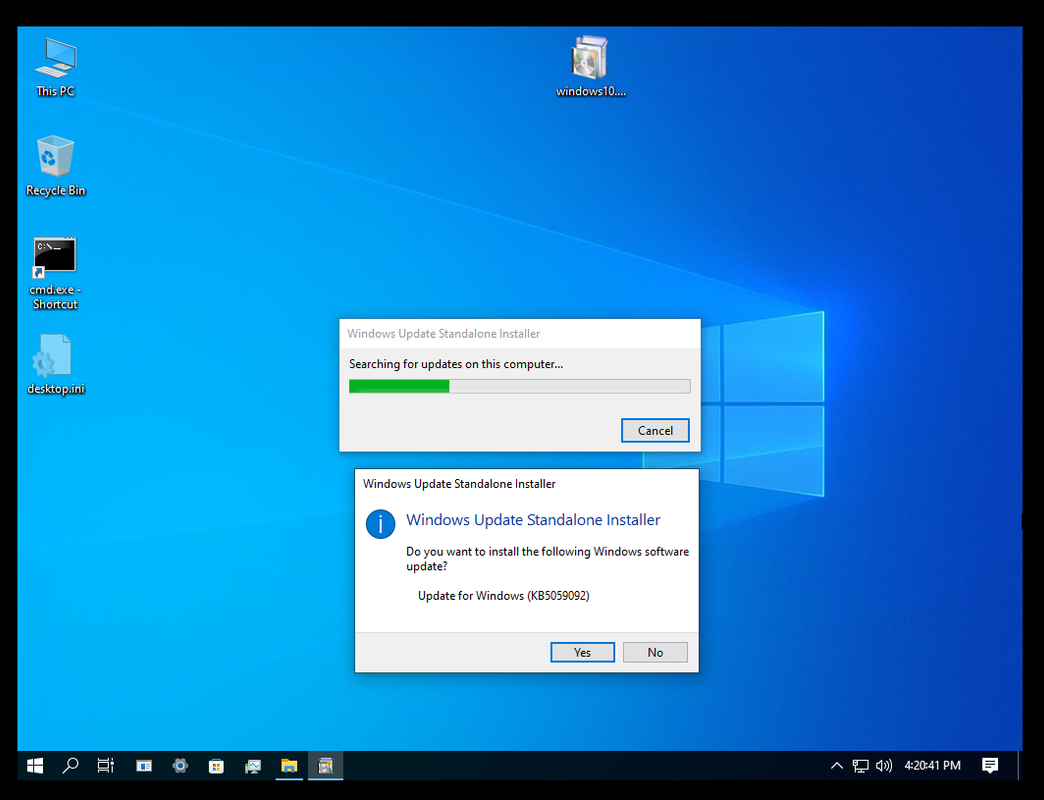
Task: Click the taskbar clock showing 4:20:41 PM
Action: [x=932, y=765]
